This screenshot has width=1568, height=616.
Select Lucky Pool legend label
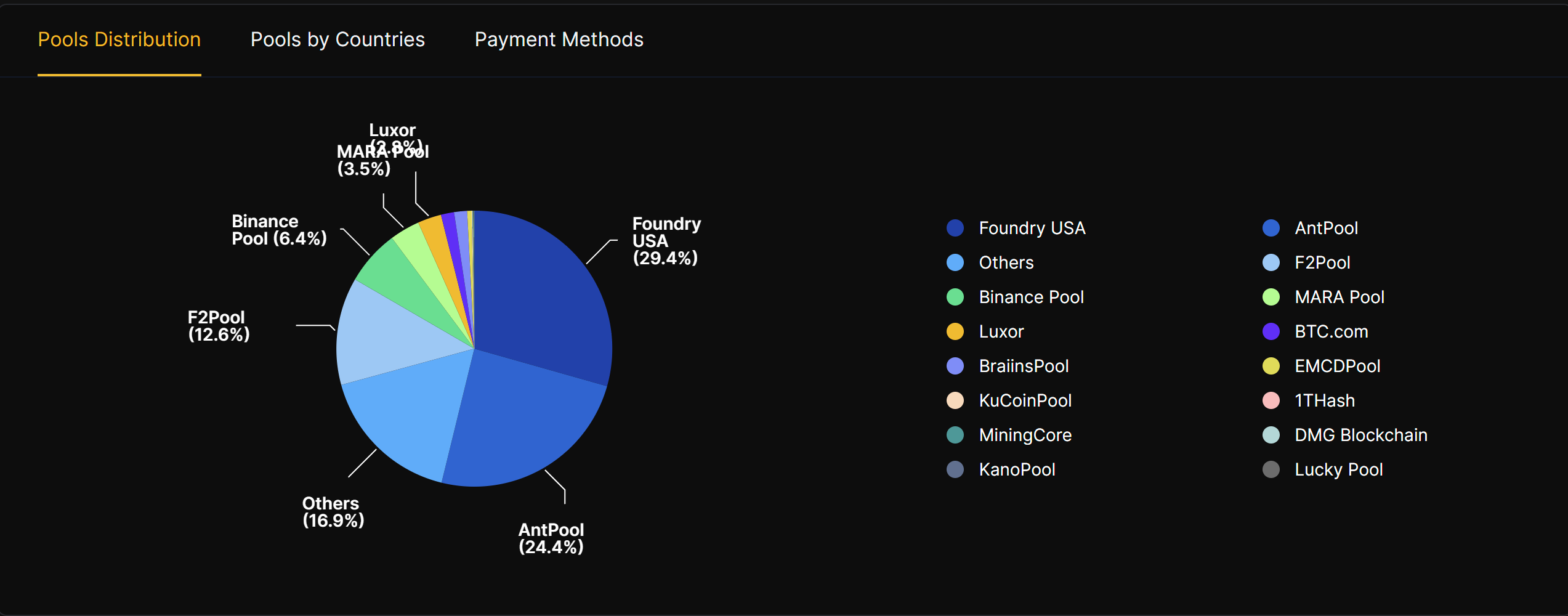(x=1339, y=469)
